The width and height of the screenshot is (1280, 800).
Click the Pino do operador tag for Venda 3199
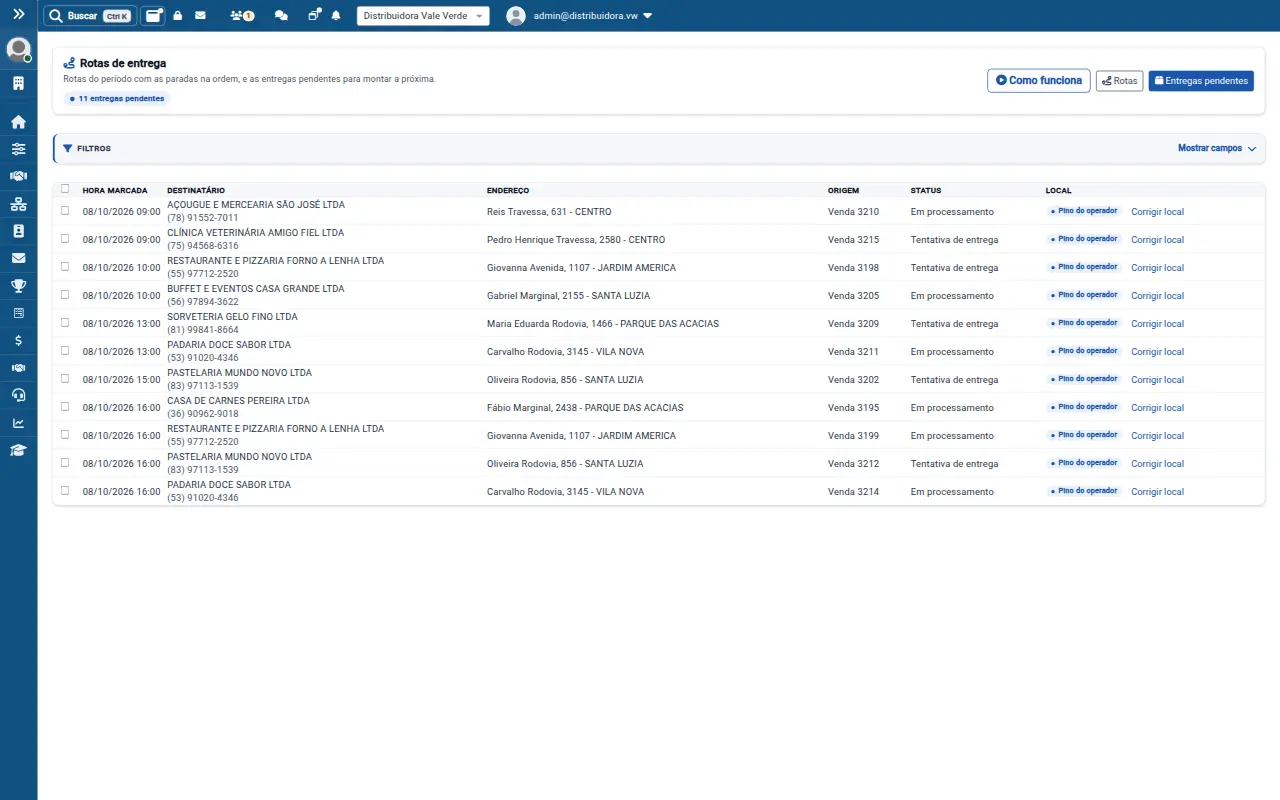point(1084,435)
